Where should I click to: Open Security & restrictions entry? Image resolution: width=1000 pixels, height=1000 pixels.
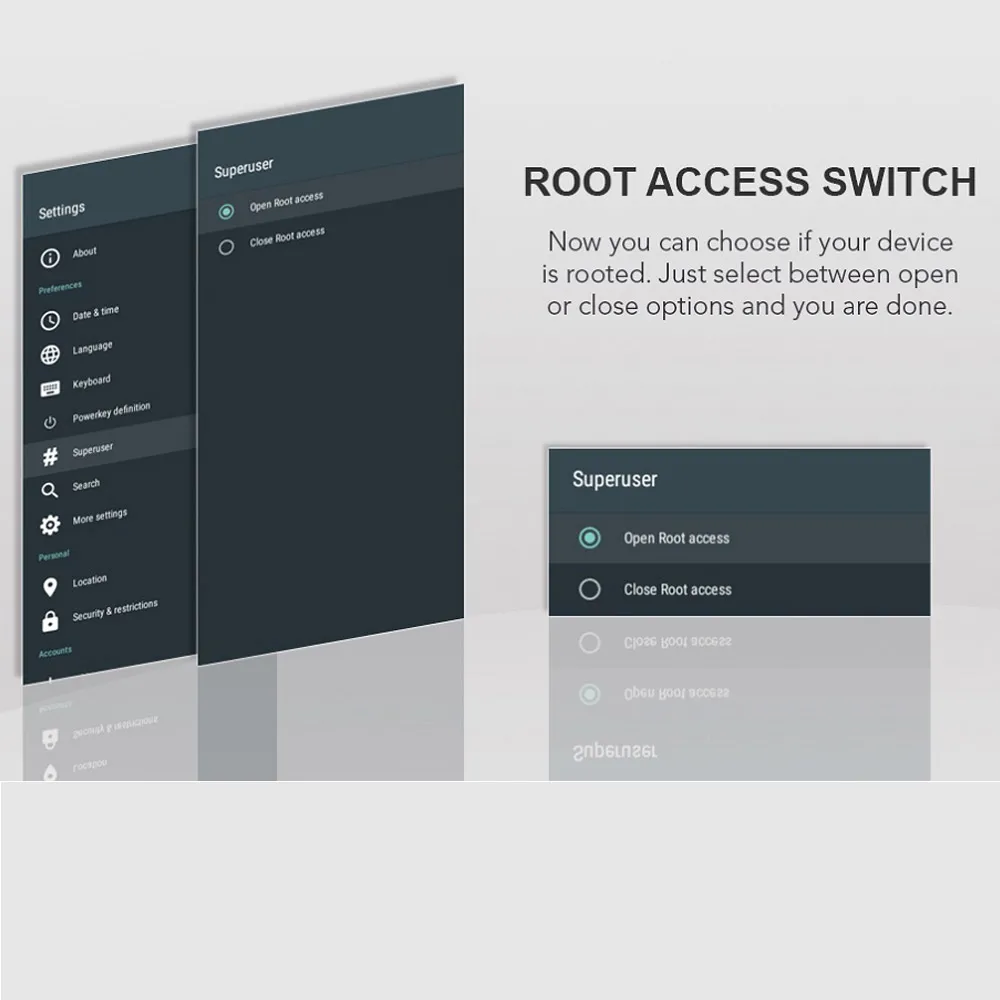pyautogui.click(x=115, y=610)
